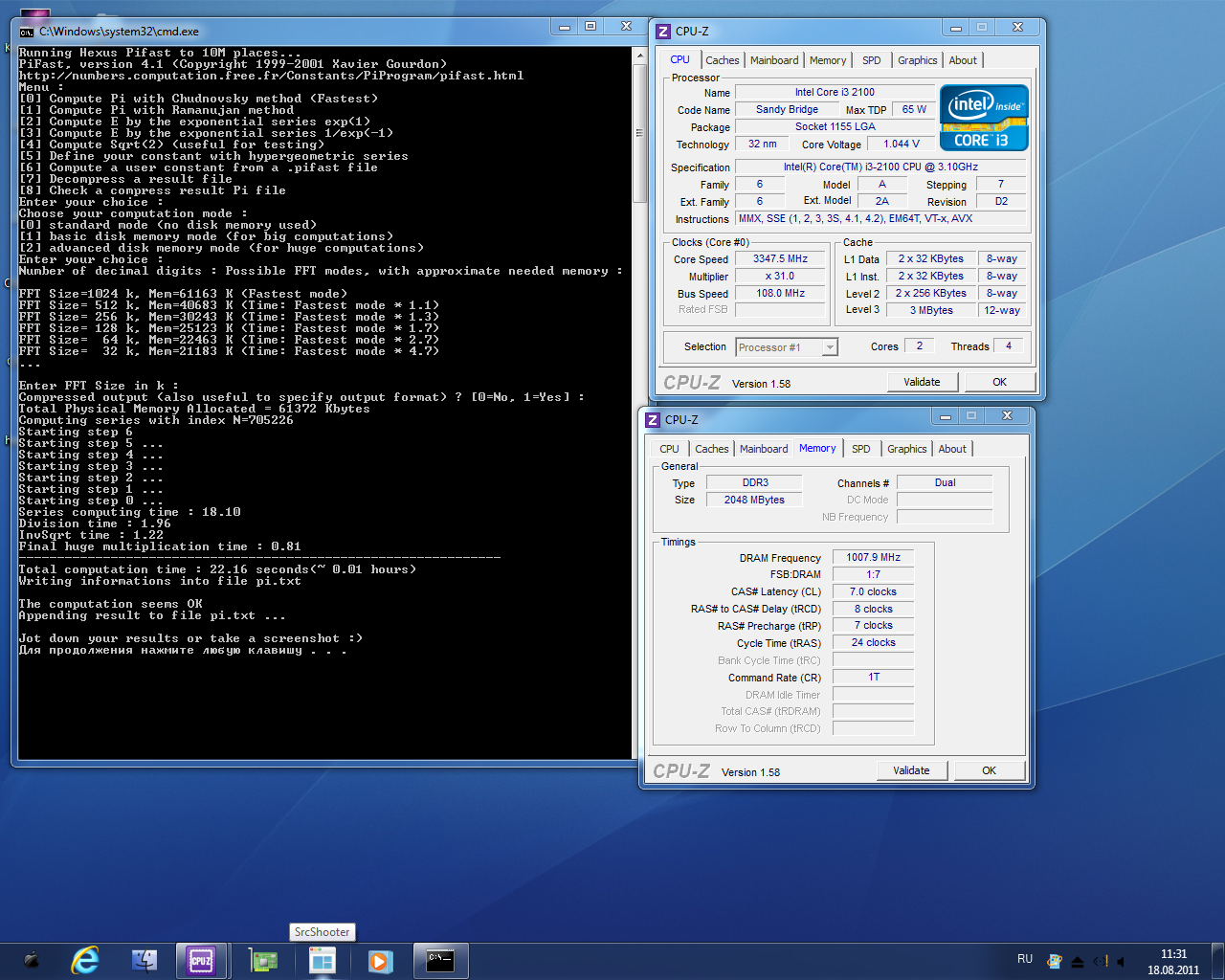Click the Apple-logo Start button on taskbar
The image size is (1225, 980).
click(x=31, y=960)
